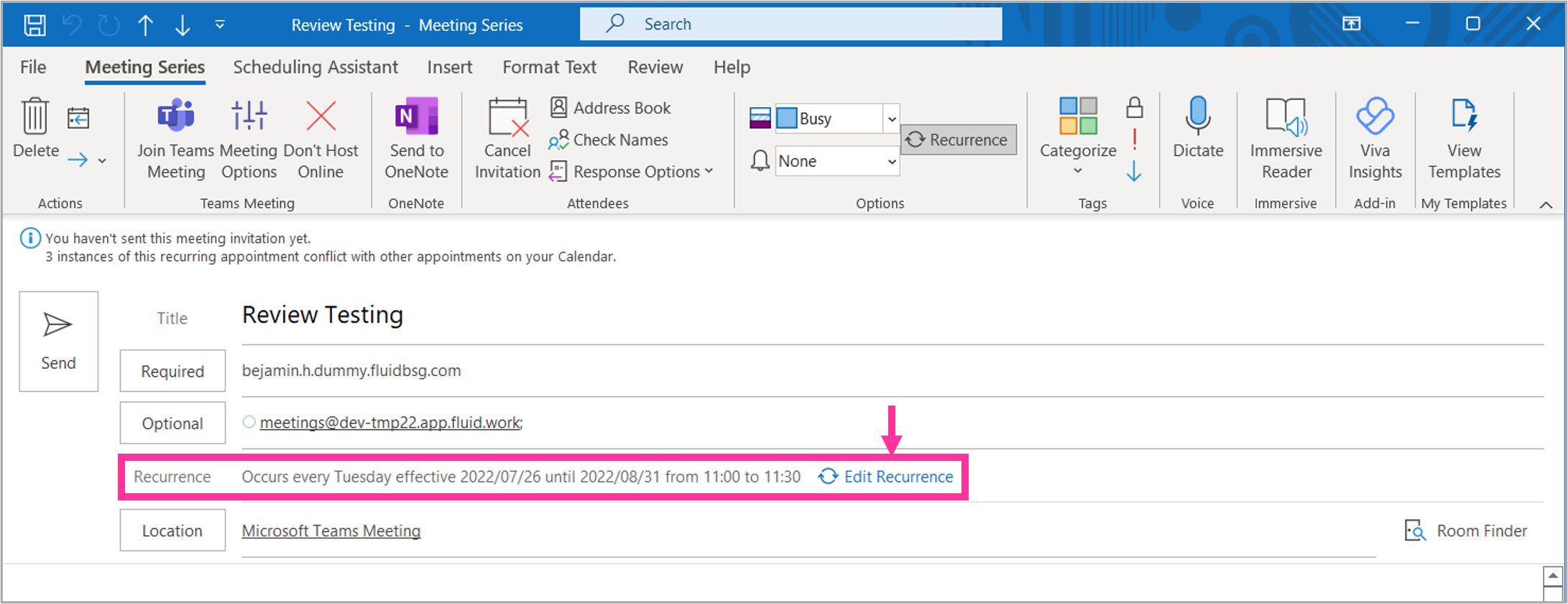Click the Show As stripe icon
The height and width of the screenshot is (604, 1568).
tap(760, 118)
